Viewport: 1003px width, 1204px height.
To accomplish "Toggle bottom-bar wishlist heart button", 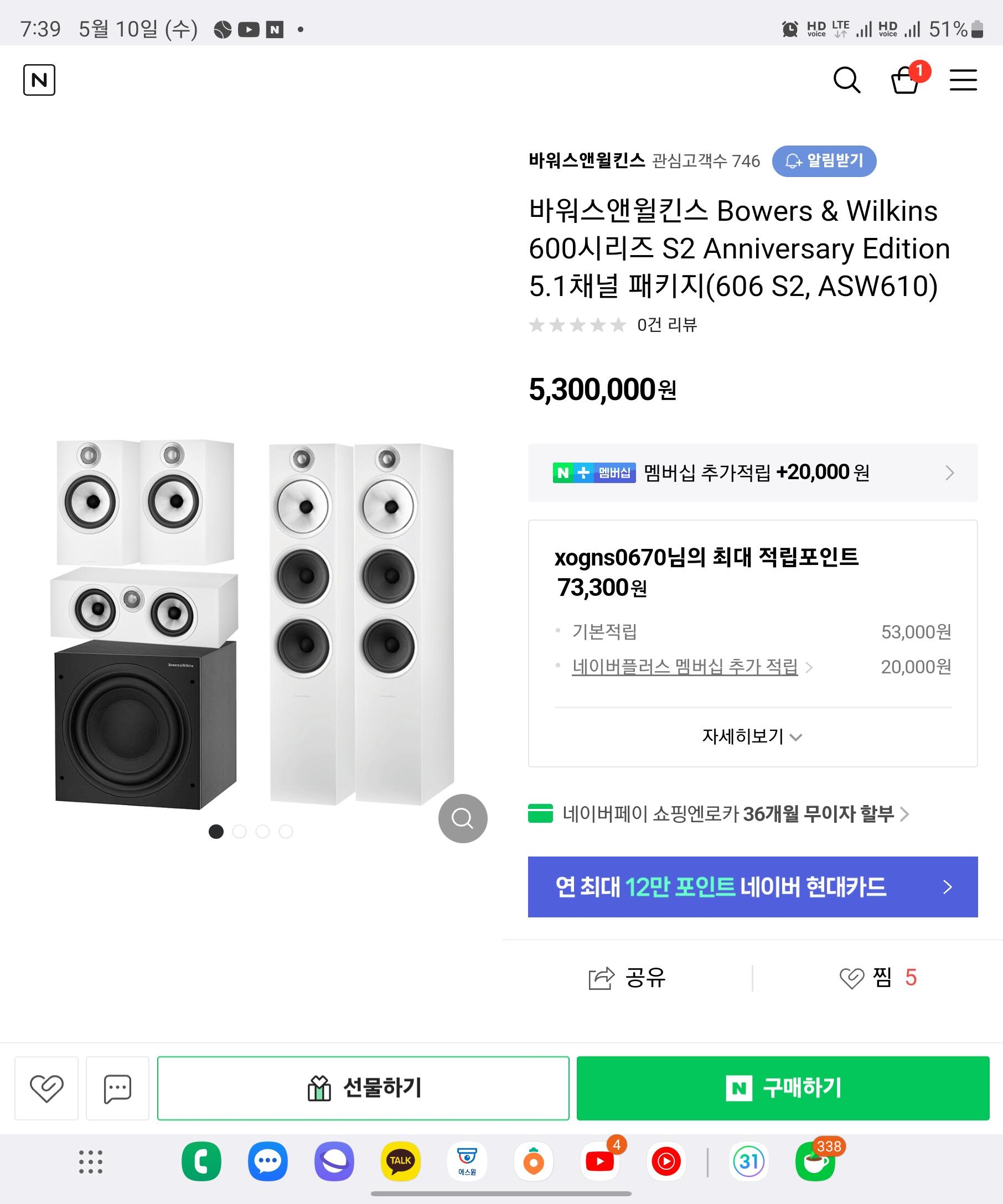I will click(46, 1088).
